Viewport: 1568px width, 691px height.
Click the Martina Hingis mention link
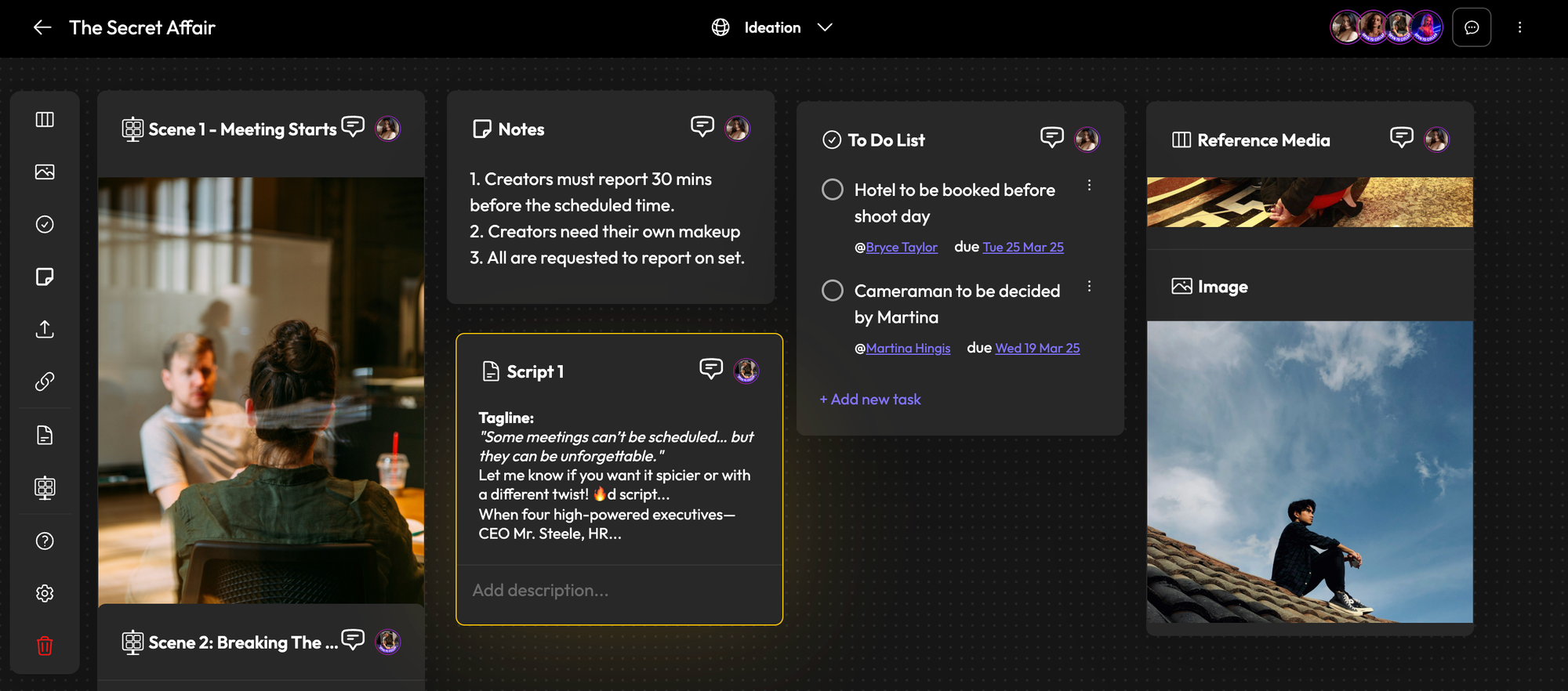(x=908, y=348)
